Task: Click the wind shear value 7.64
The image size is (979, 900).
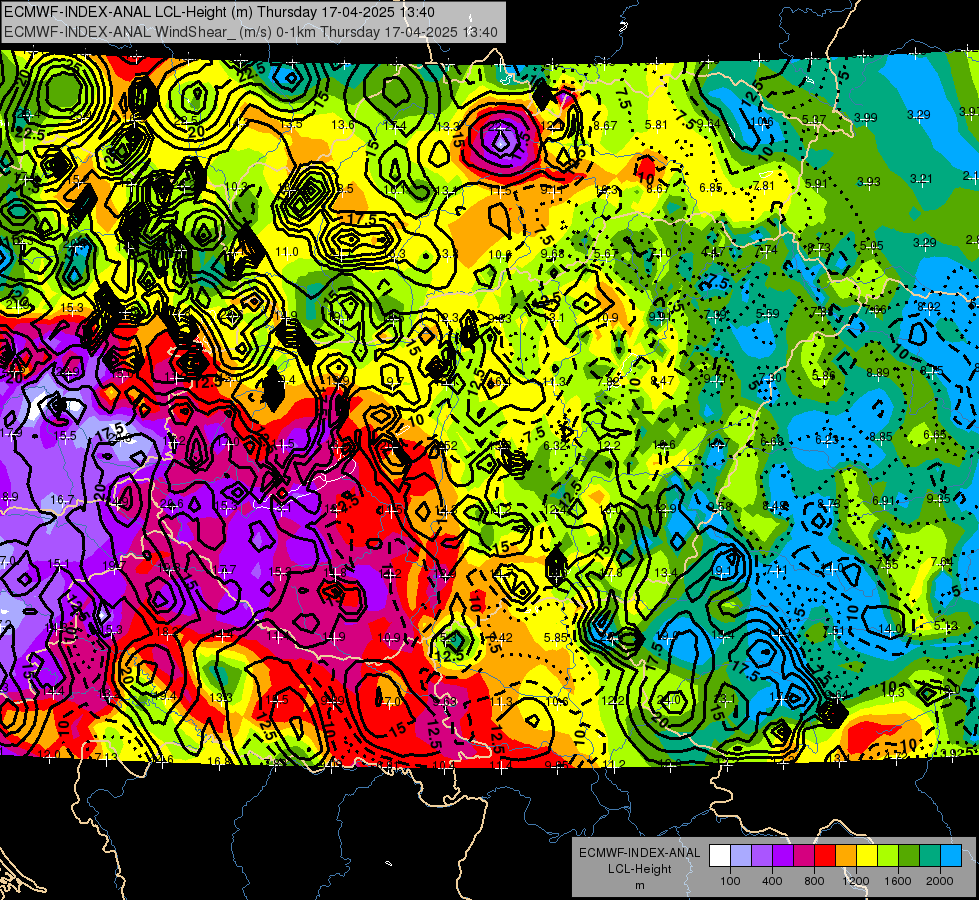Action: 942,562
